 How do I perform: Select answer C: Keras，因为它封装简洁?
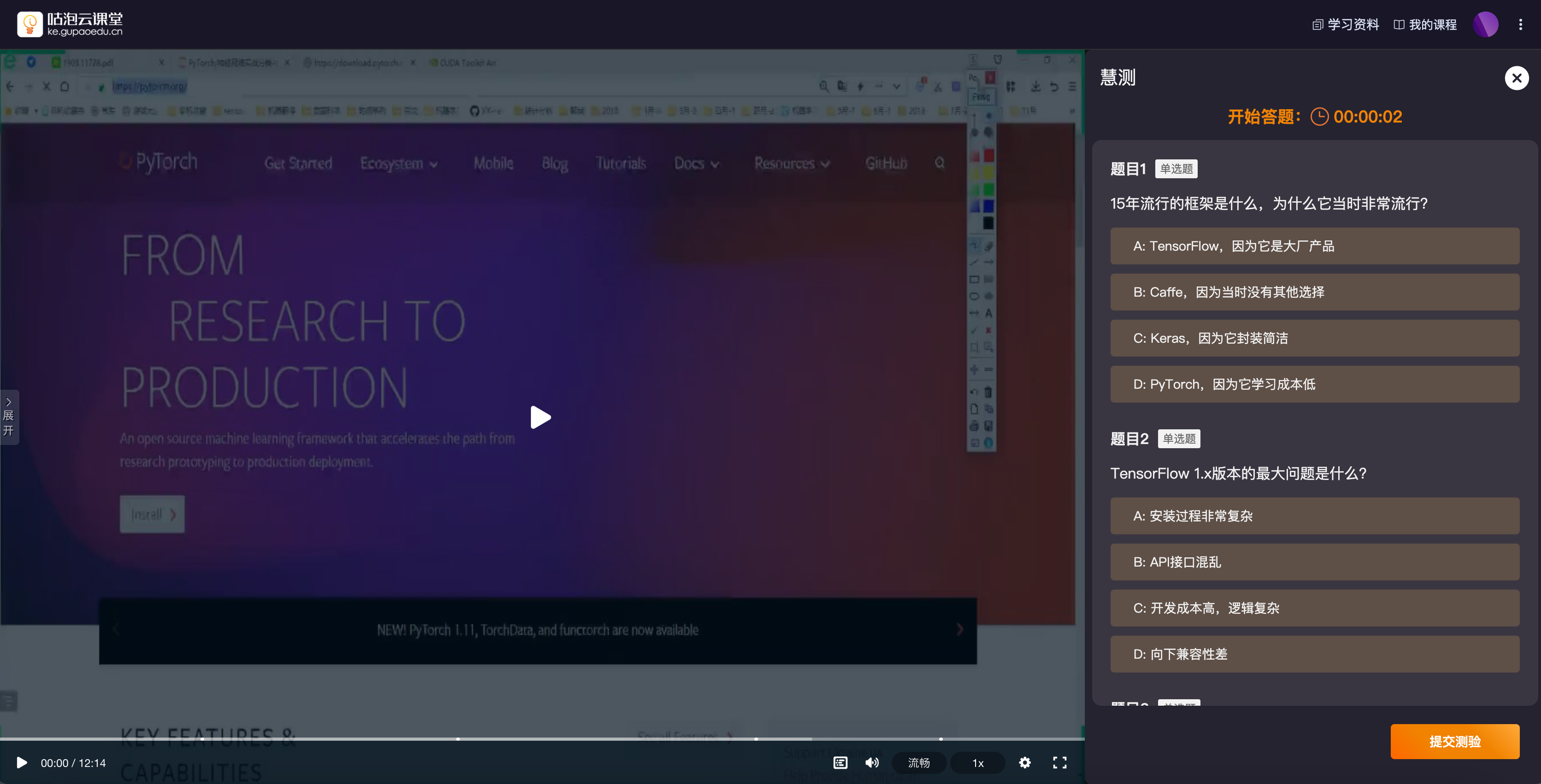point(1314,338)
